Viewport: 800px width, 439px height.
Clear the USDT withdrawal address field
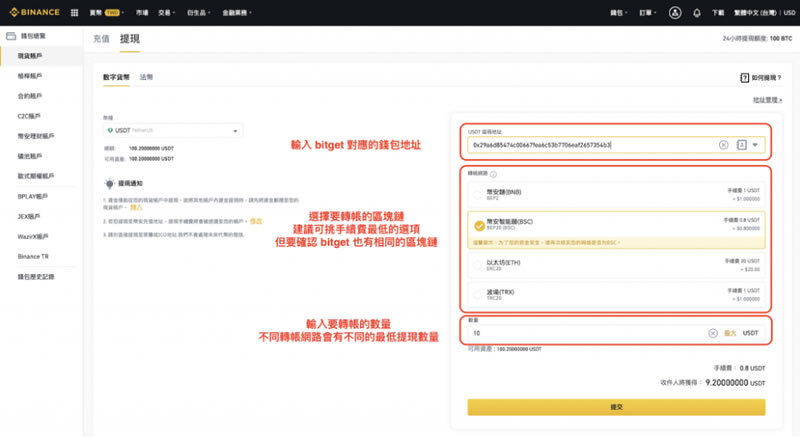click(723, 145)
